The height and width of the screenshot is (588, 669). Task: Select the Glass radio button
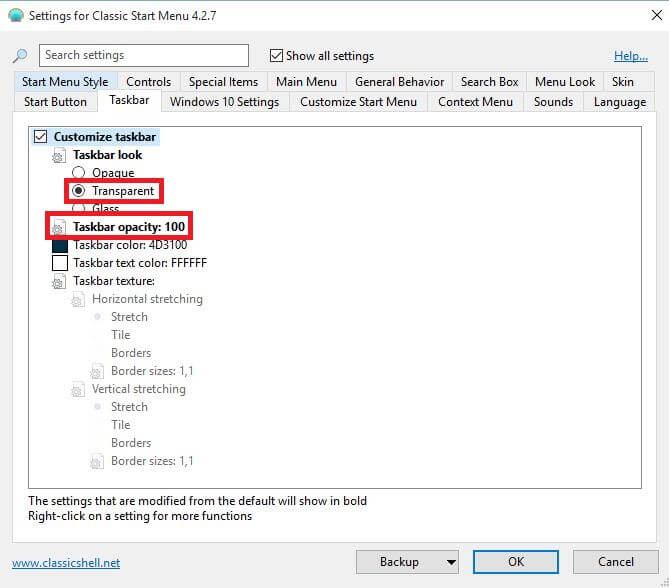click(x=78, y=209)
